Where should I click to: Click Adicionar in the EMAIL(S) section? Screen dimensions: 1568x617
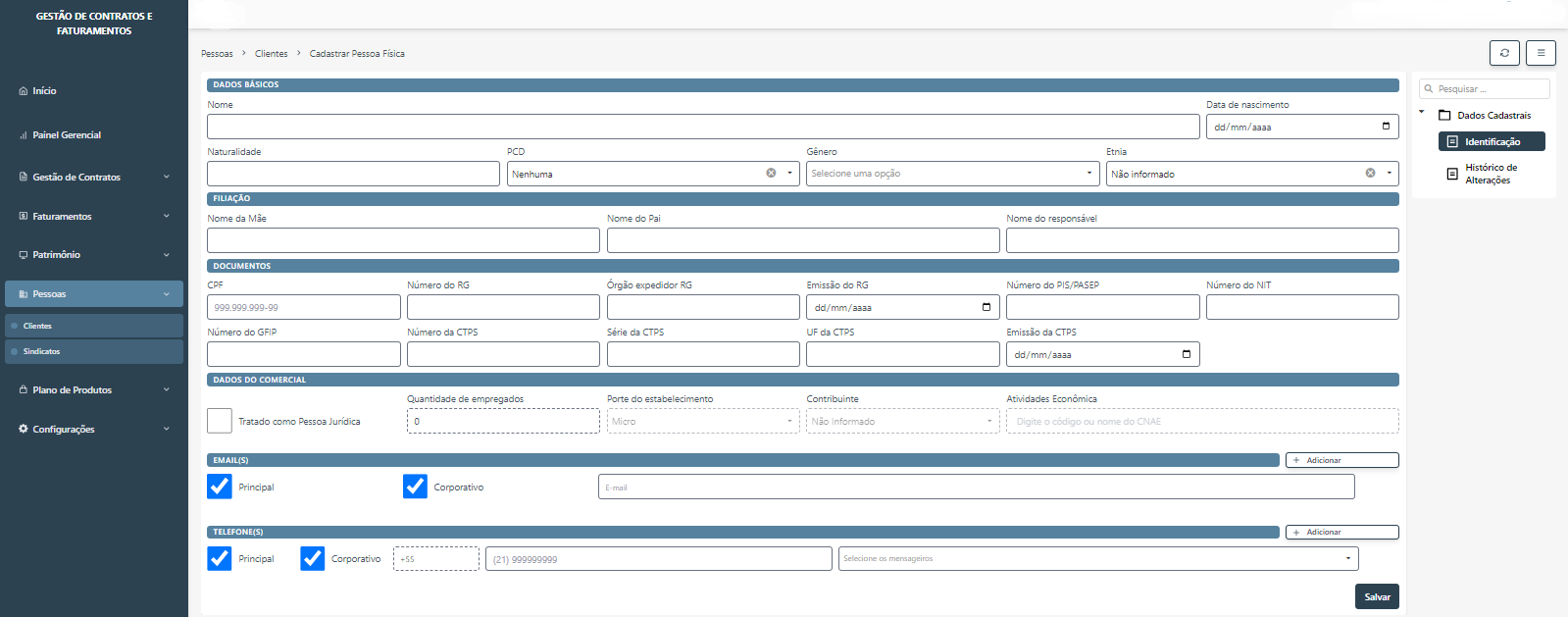[1341, 460]
